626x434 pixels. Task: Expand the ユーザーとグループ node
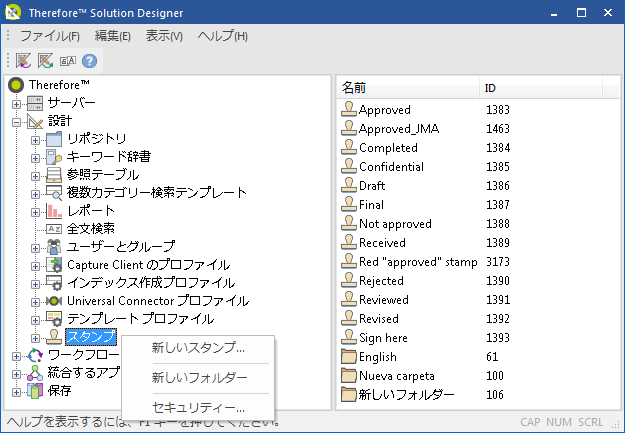coord(36,248)
